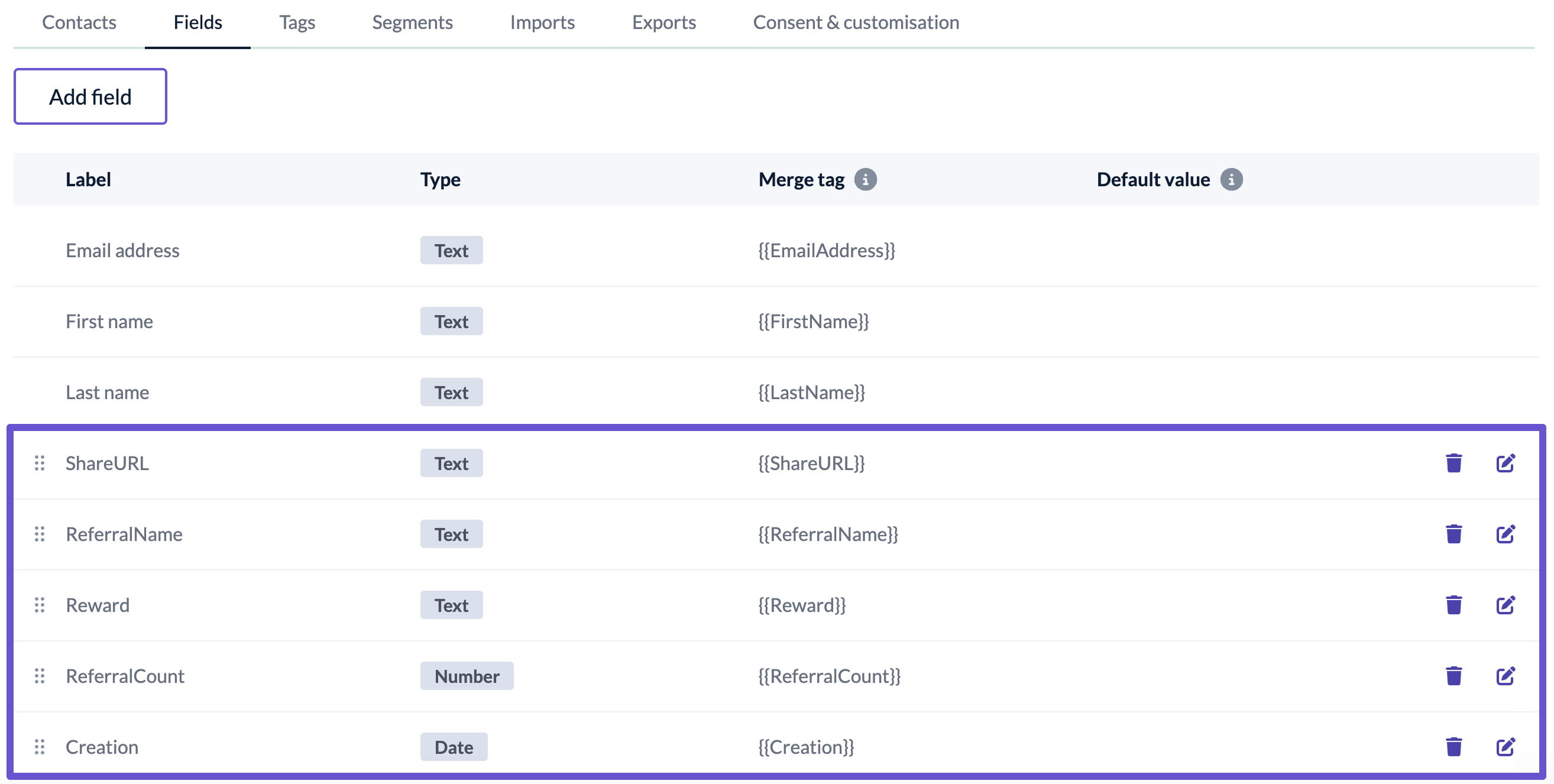Click the {{Creation}} merge tag
This screenshot has height=784, width=1554.
(x=806, y=747)
